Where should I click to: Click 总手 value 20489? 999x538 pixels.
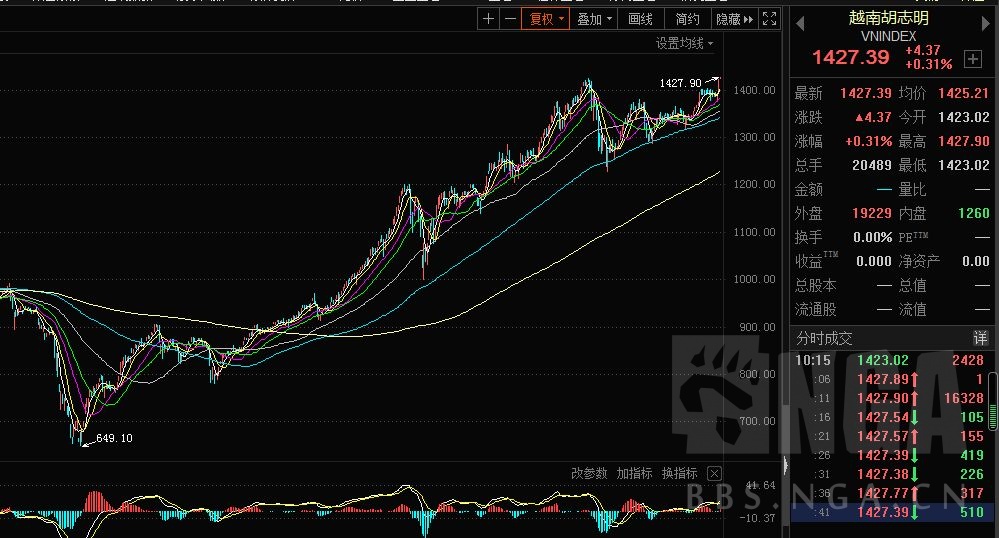[x=872, y=165]
